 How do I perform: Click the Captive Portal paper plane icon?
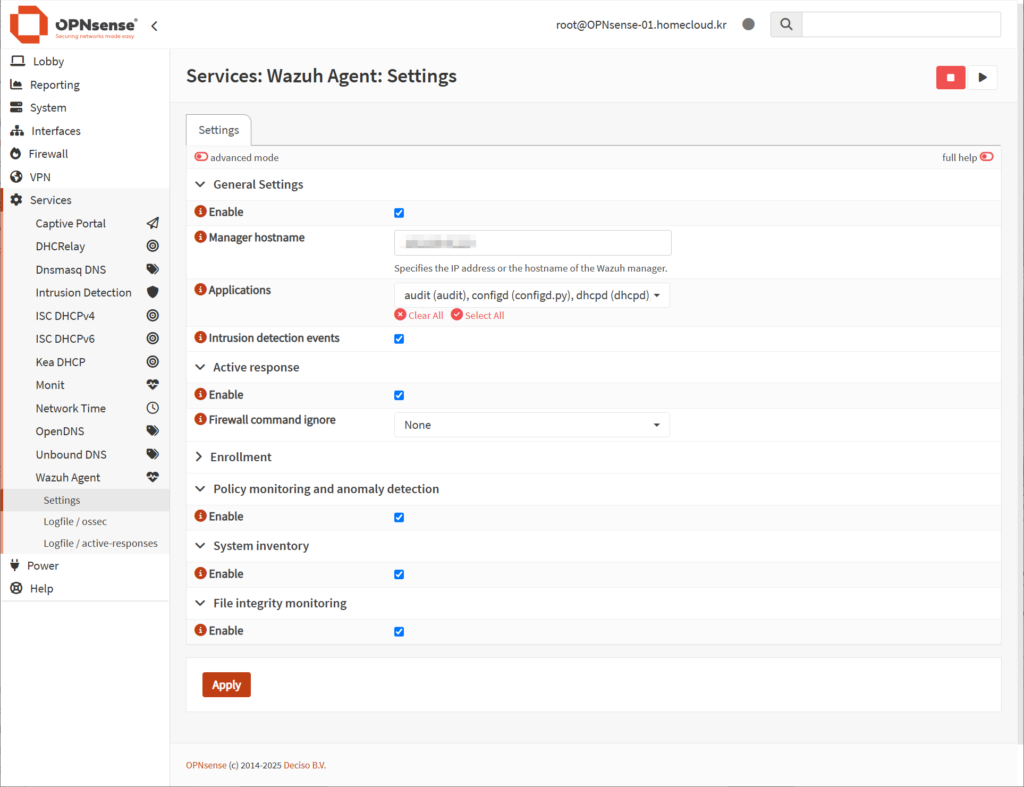(152, 224)
